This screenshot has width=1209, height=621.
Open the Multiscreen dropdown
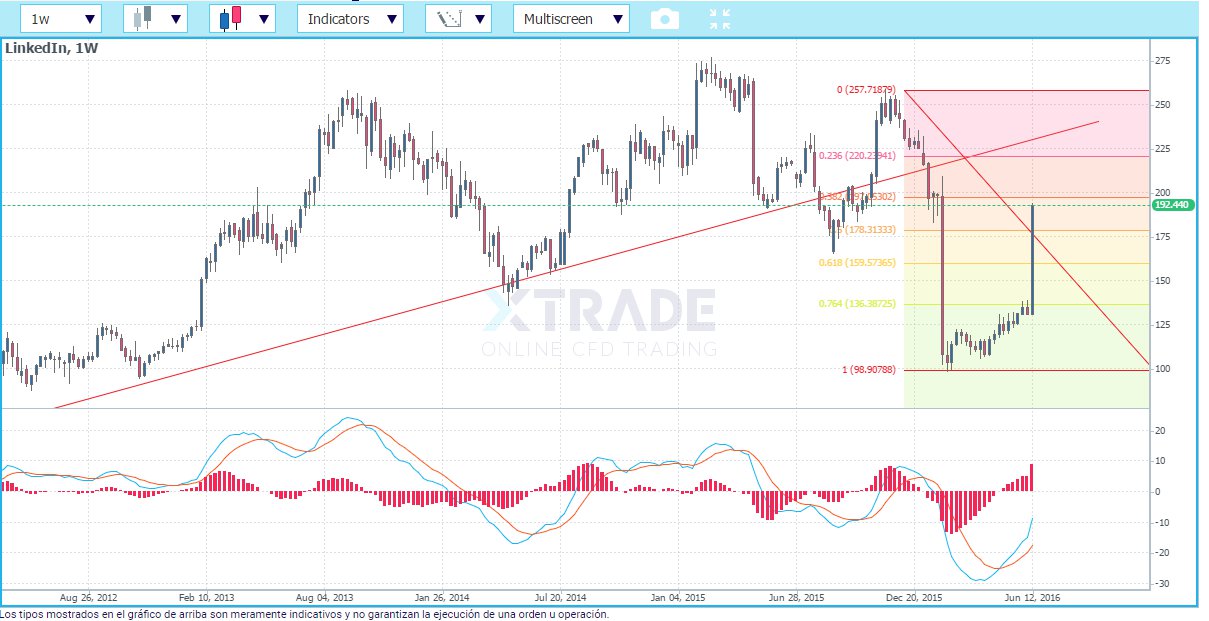(x=571, y=18)
